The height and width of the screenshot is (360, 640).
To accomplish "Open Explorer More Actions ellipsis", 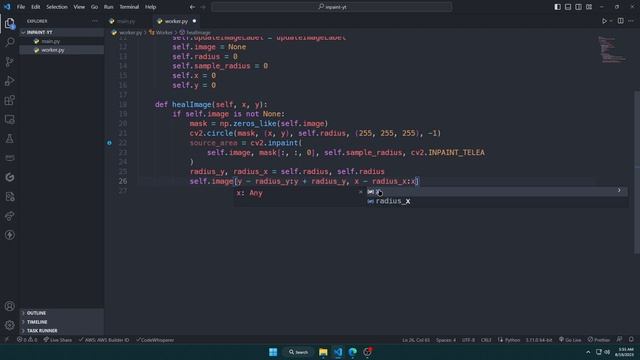I will pos(95,21).
